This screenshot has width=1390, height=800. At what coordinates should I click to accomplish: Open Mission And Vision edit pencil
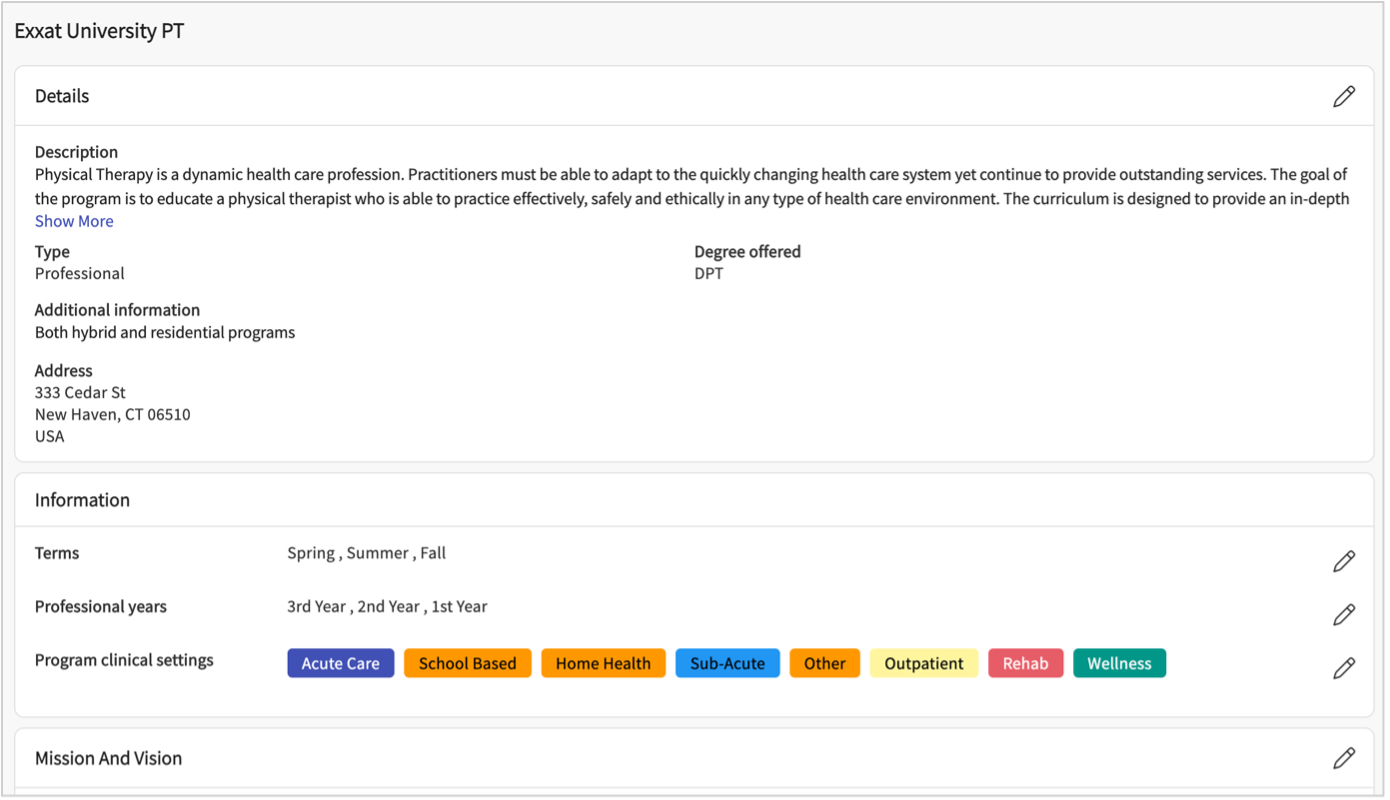coord(1344,758)
